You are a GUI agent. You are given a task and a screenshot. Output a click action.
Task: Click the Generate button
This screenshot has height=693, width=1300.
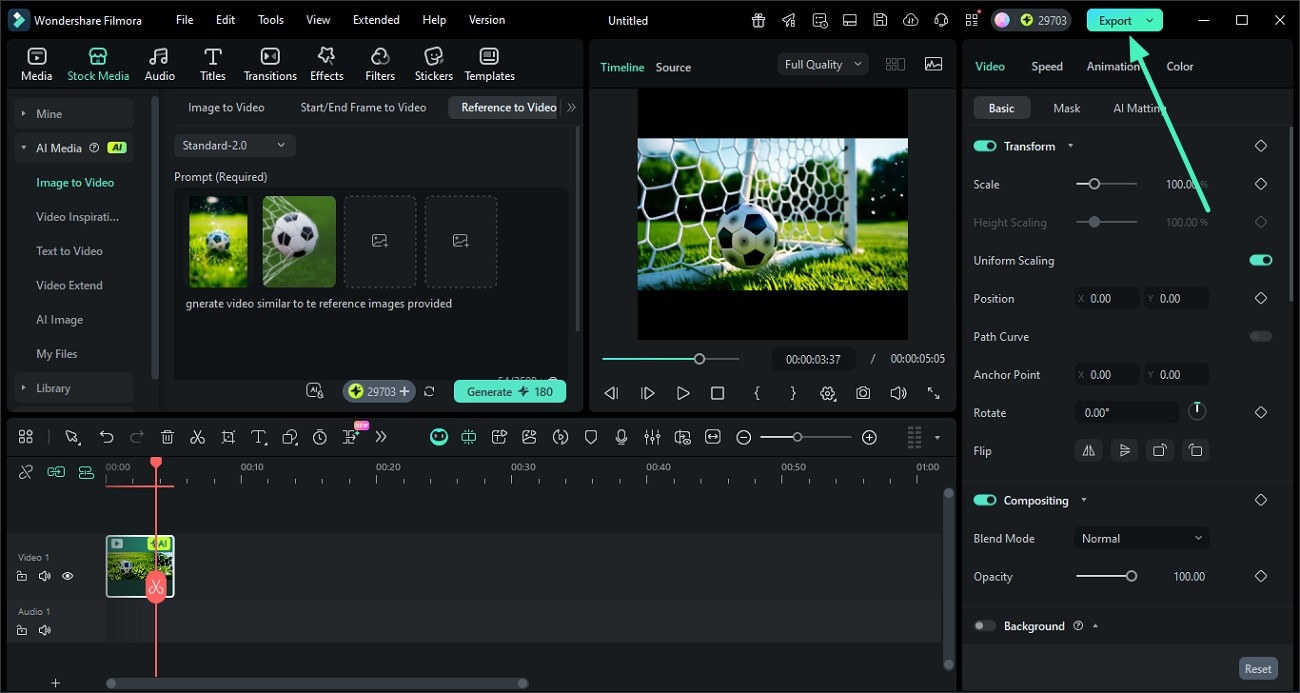click(x=510, y=391)
